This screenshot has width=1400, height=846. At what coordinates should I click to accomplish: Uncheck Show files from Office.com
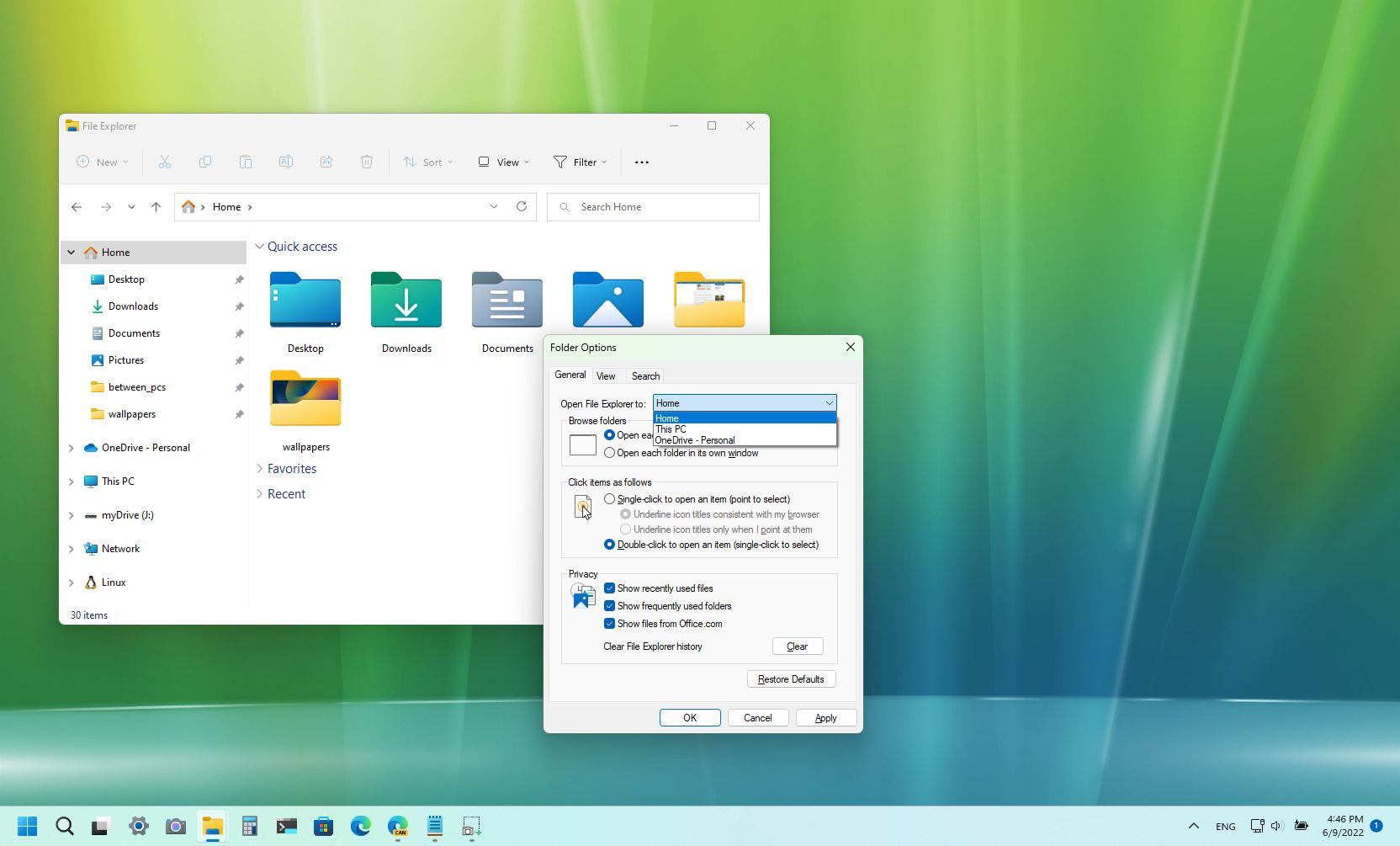pyautogui.click(x=610, y=624)
